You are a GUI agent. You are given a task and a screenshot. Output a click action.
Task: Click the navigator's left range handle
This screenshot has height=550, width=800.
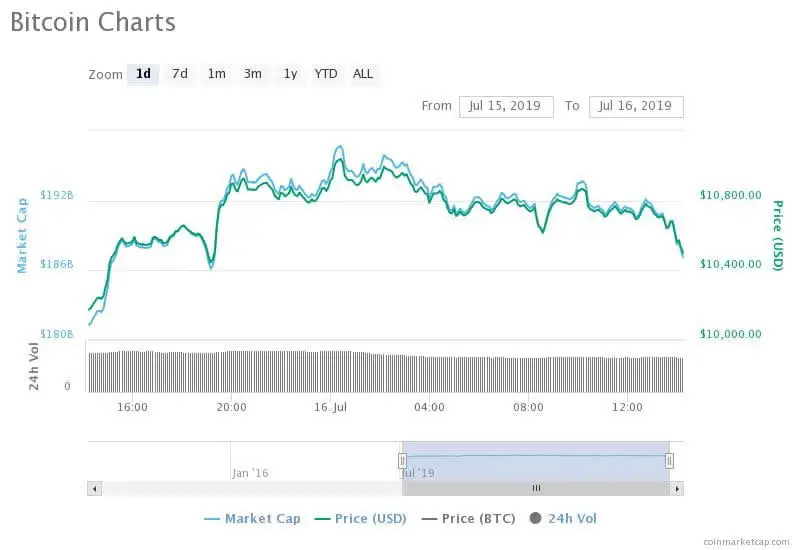[x=402, y=461]
